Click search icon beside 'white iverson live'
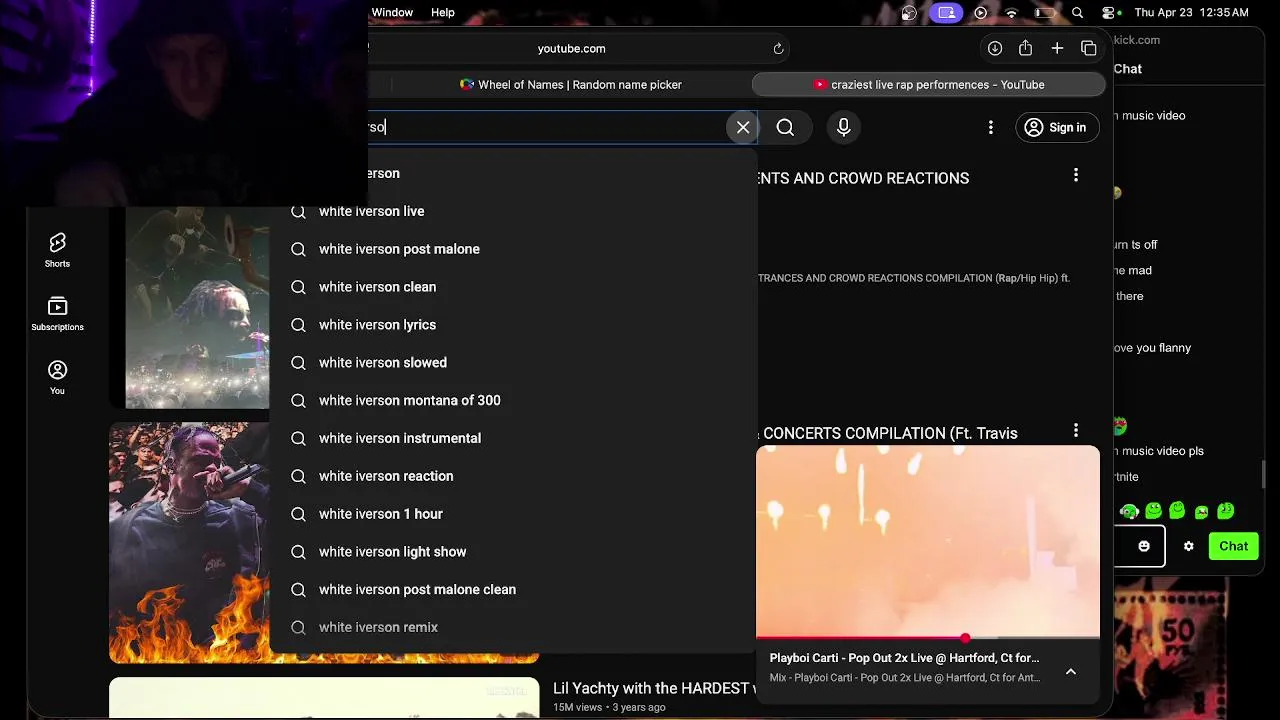Viewport: 1280px width, 720px height. [x=298, y=211]
